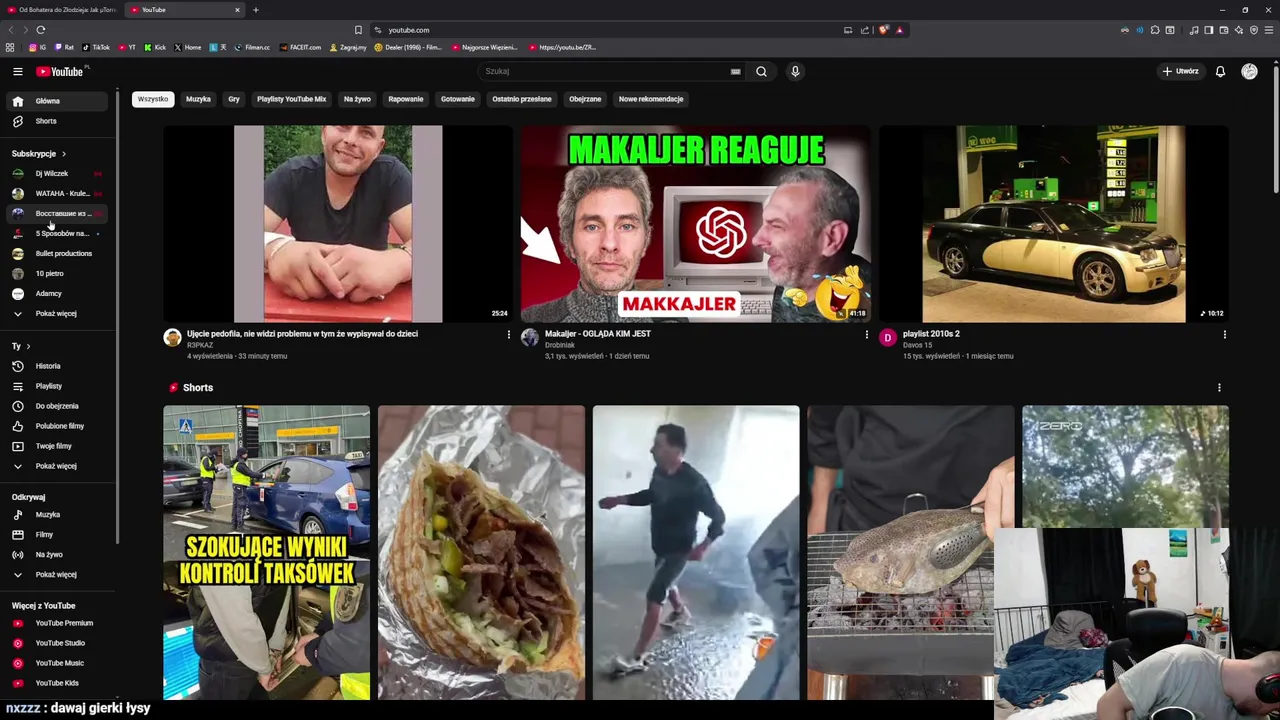Open Shorts in the sidebar
Image resolution: width=1280 pixels, height=720 pixels.
pos(58,121)
